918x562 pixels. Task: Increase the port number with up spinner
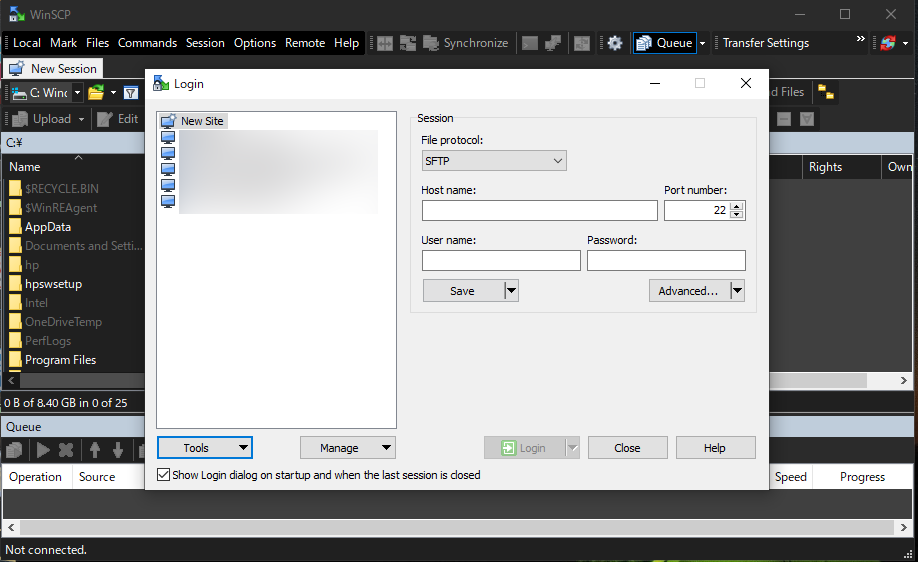tap(737, 206)
